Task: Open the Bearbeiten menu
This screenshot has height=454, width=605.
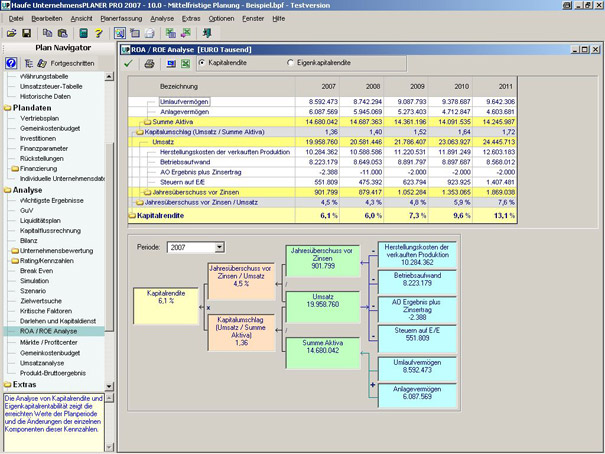Action: [47, 19]
